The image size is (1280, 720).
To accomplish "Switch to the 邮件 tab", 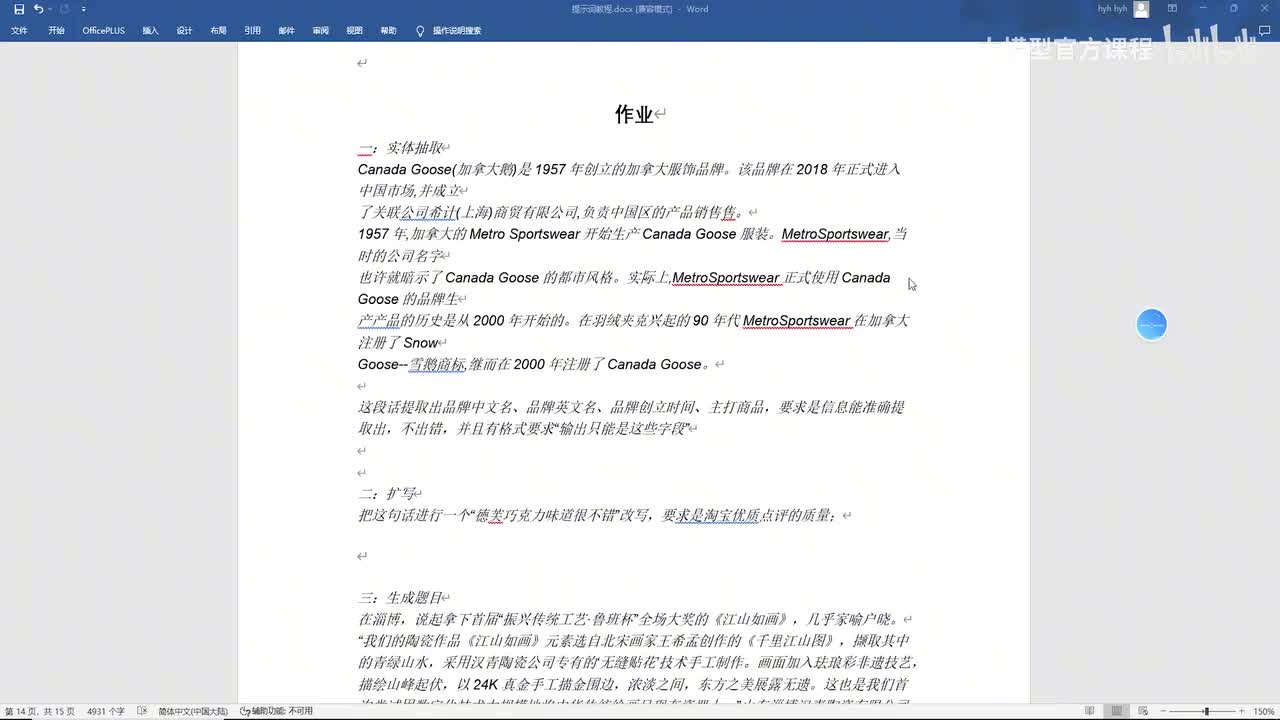I will tap(286, 31).
